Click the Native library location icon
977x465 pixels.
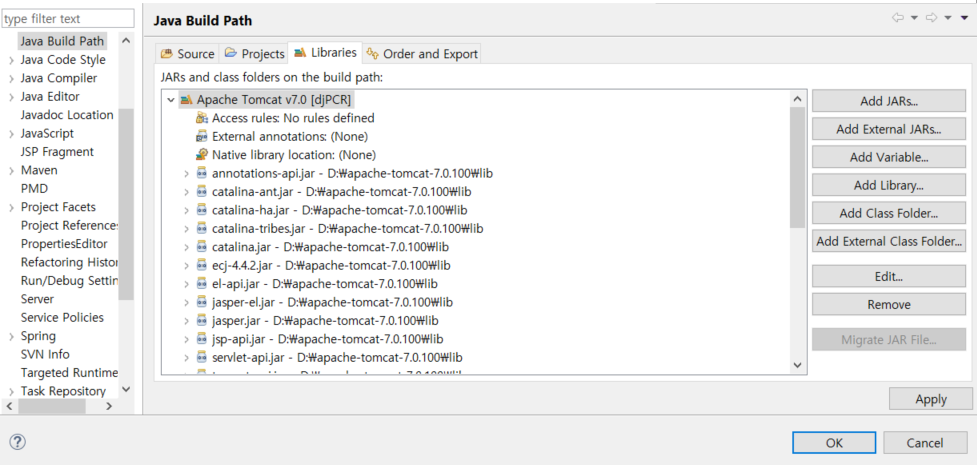point(201,155)
